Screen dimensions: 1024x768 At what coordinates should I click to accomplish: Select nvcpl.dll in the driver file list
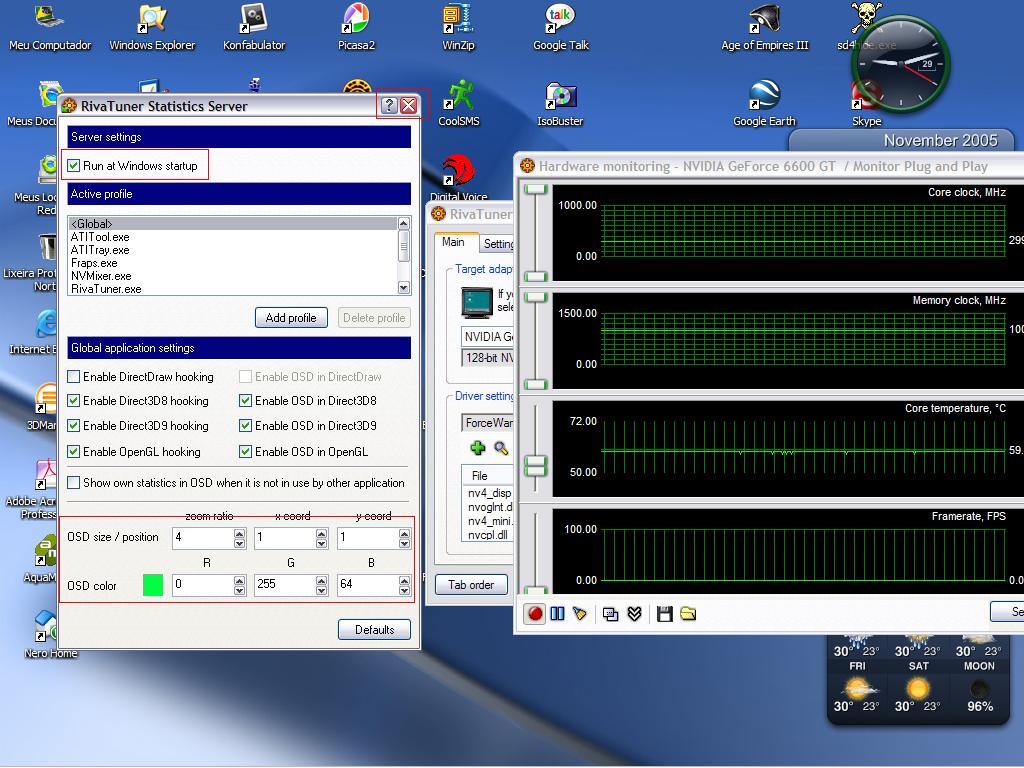coord(488,535)
